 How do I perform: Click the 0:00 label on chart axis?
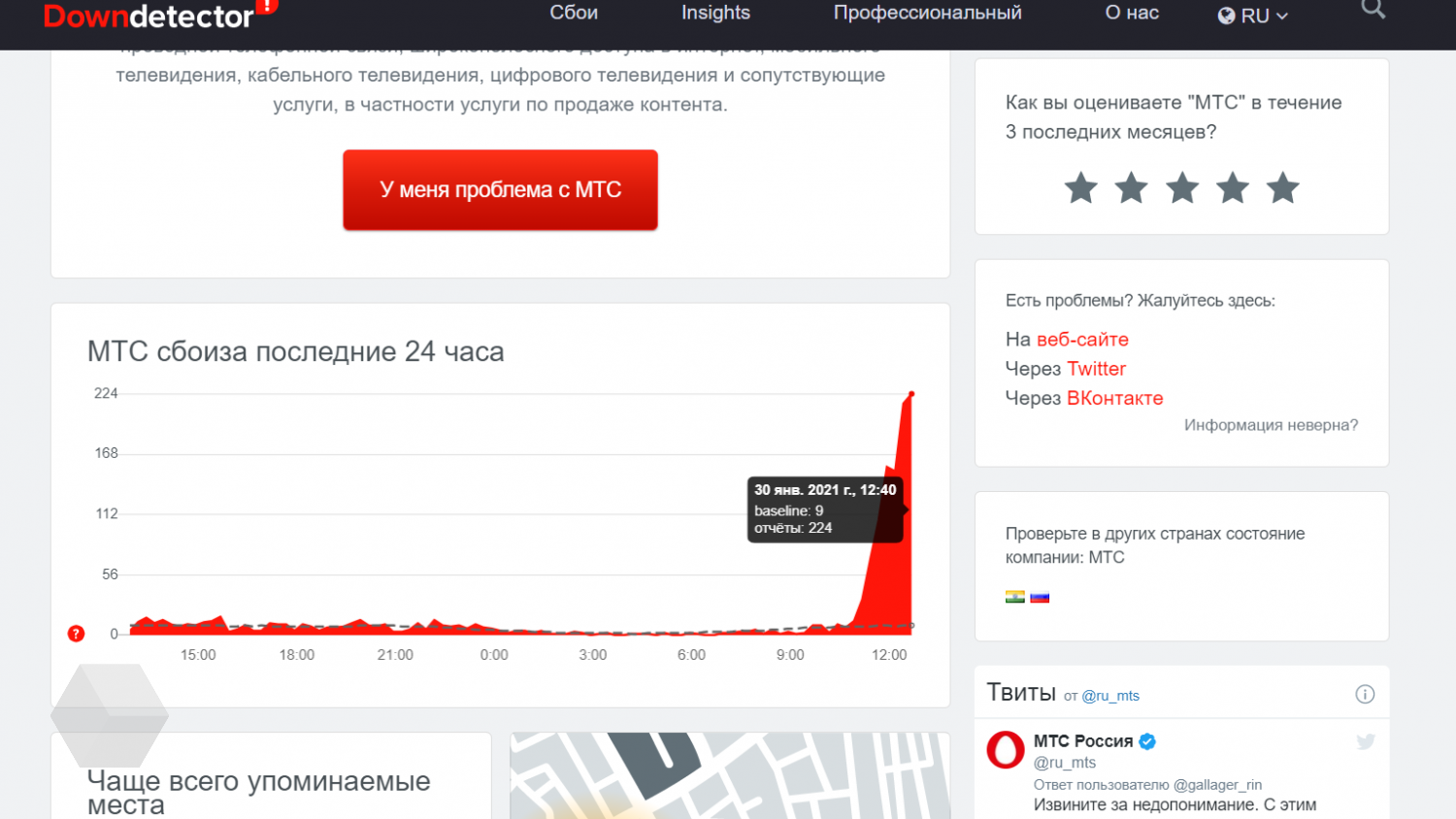tap(494, 655)
